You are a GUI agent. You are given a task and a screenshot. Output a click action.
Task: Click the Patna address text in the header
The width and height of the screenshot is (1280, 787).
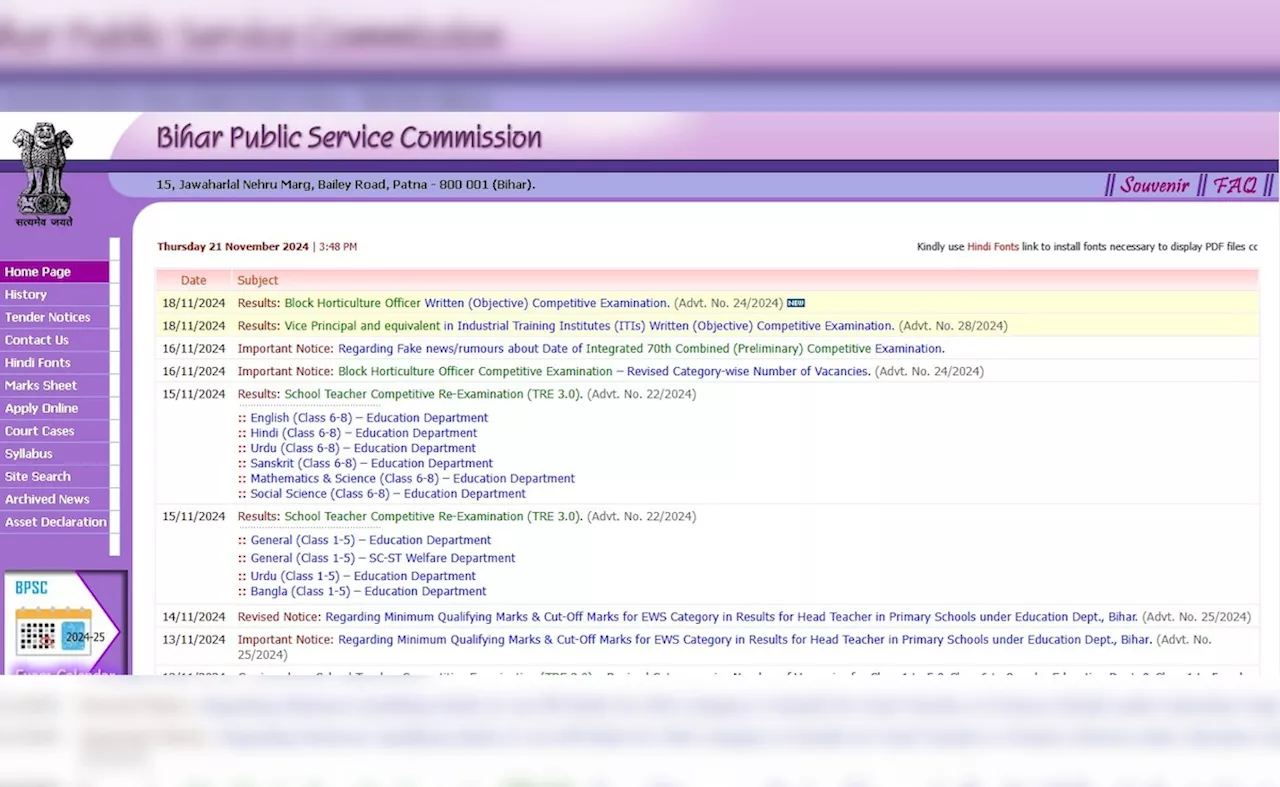tap(346, 185)
